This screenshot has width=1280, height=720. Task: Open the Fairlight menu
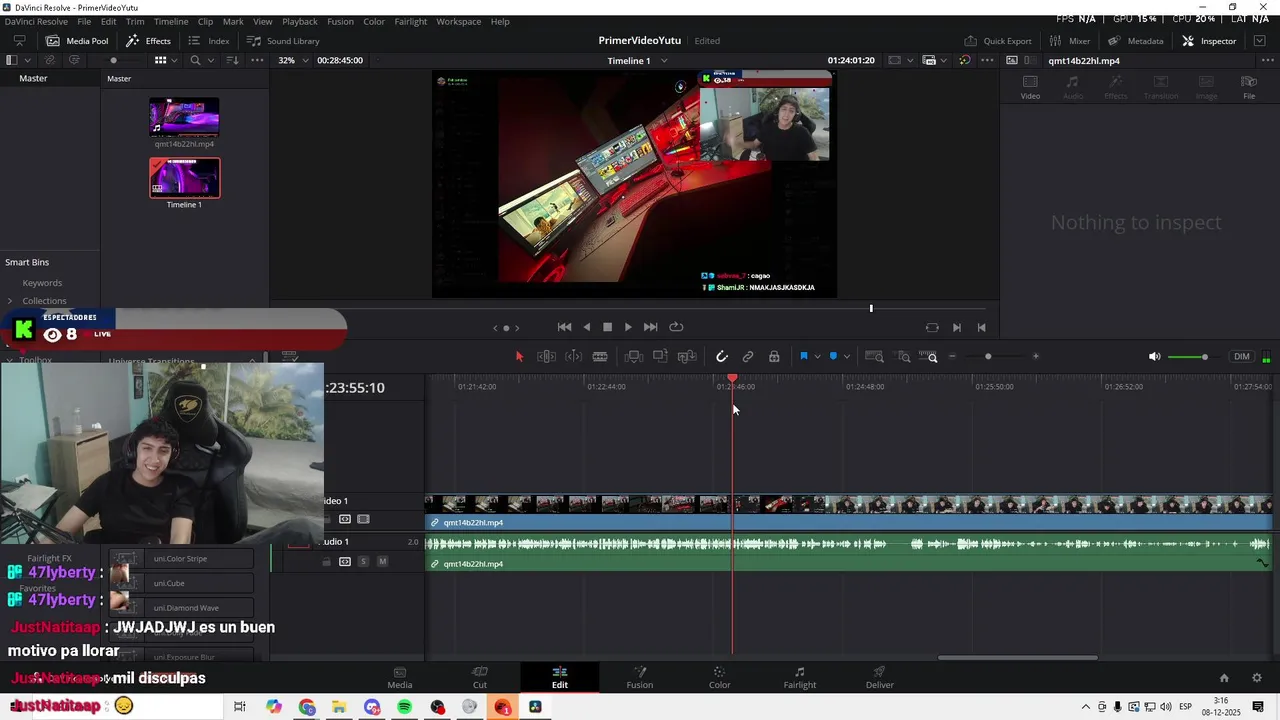410,21
